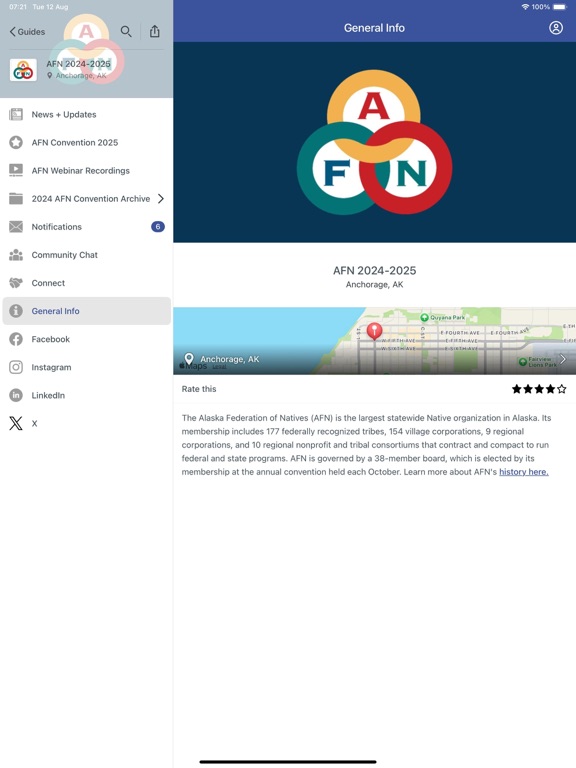Open the X label in sidebar
The image size is (576, 768).
(34, 424)
